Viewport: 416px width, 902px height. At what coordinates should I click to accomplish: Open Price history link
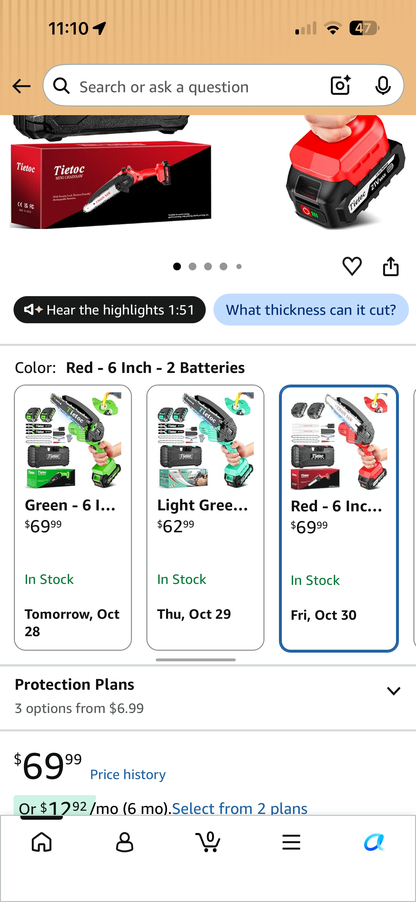[128, 774]
